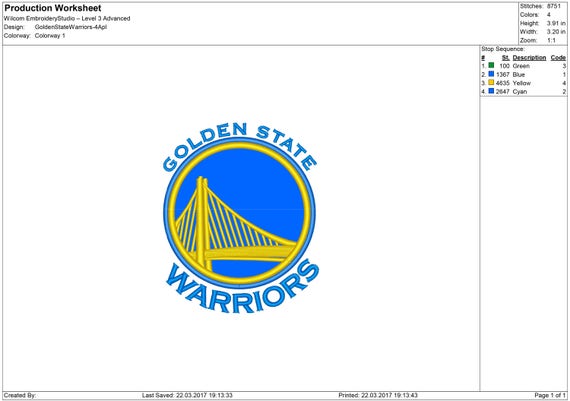This screenshot has width=570, height=401.
Task: Click the 'Zoom:' label
Action: point(528,40)
